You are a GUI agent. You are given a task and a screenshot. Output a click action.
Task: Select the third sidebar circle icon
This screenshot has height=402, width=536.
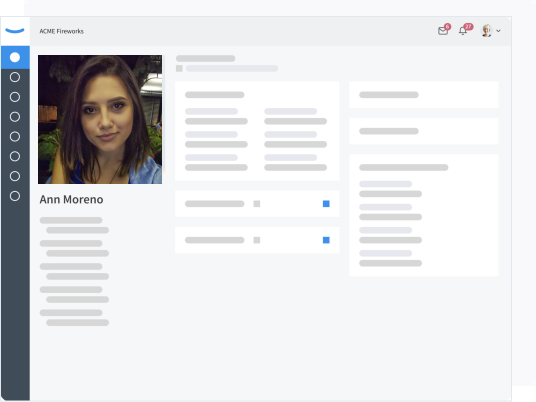15,97
